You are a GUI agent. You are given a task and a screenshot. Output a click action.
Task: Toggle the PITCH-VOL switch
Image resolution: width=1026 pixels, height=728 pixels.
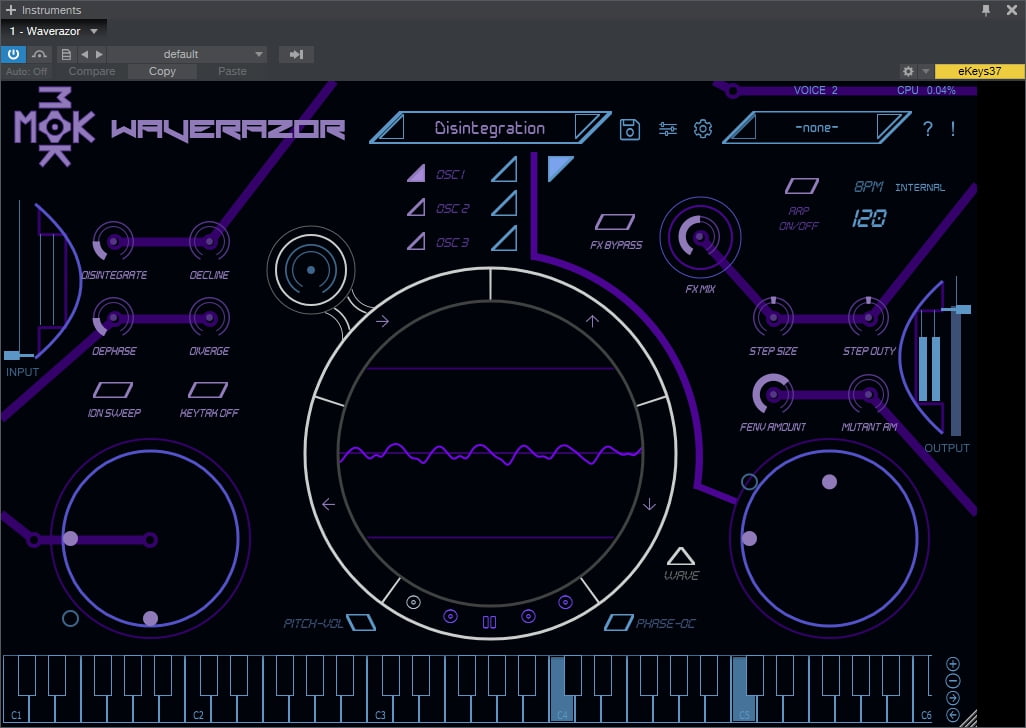tap(361, 622)
